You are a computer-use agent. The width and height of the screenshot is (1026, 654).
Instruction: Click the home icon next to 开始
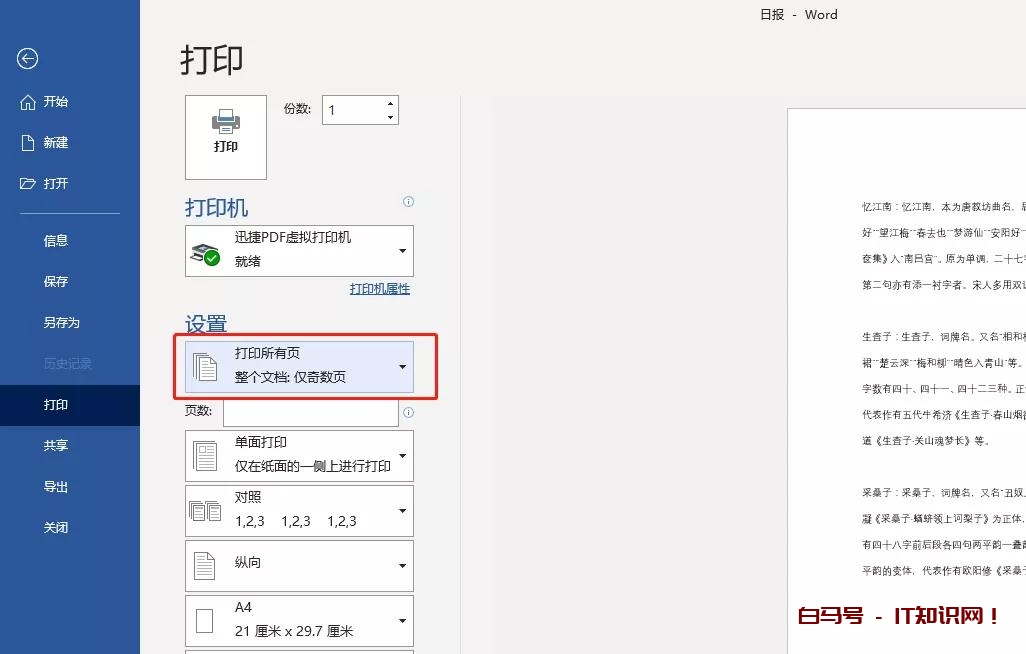28,102
